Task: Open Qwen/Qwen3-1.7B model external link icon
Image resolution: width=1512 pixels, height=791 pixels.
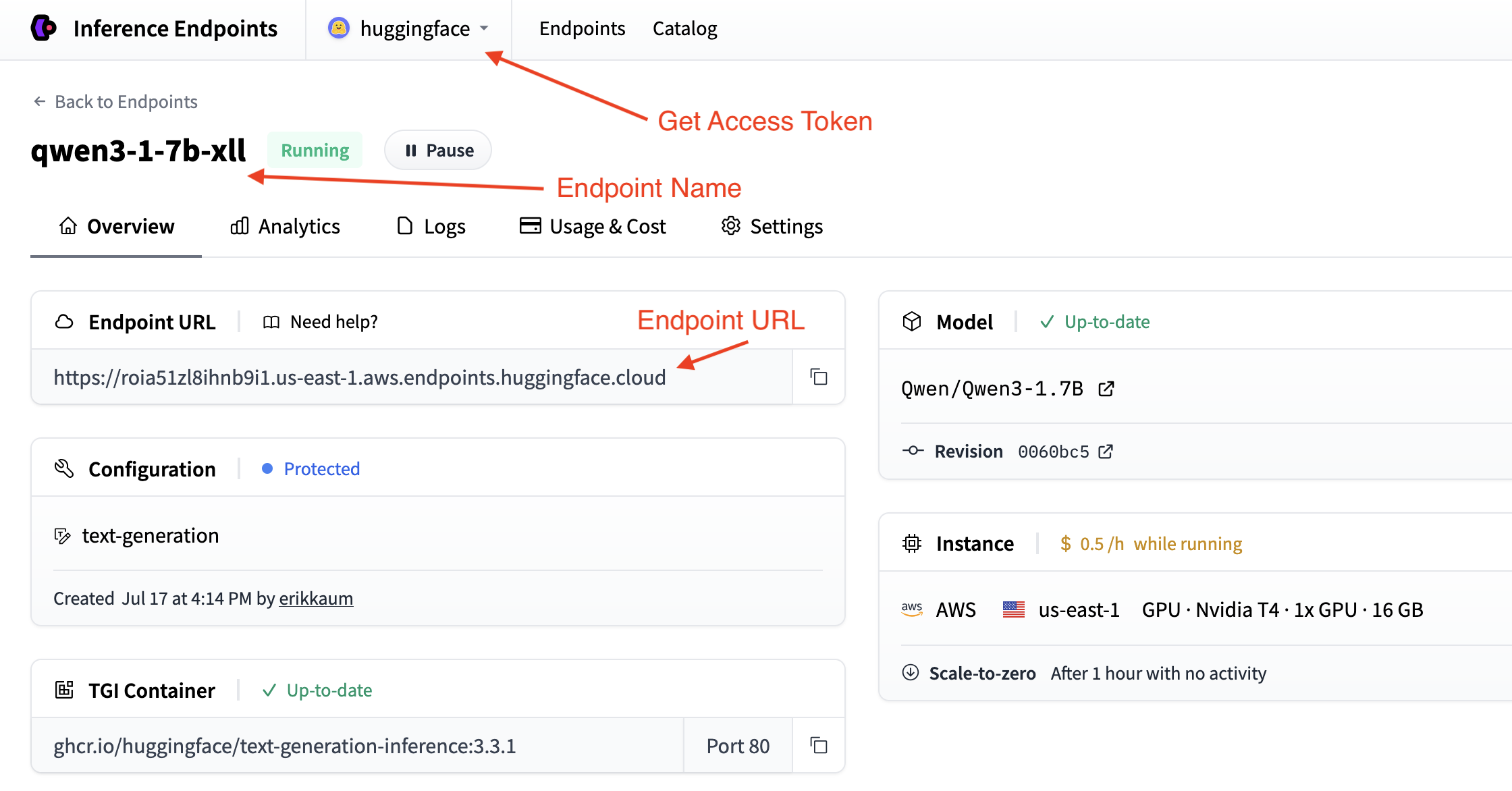Action: point(1106,389)
